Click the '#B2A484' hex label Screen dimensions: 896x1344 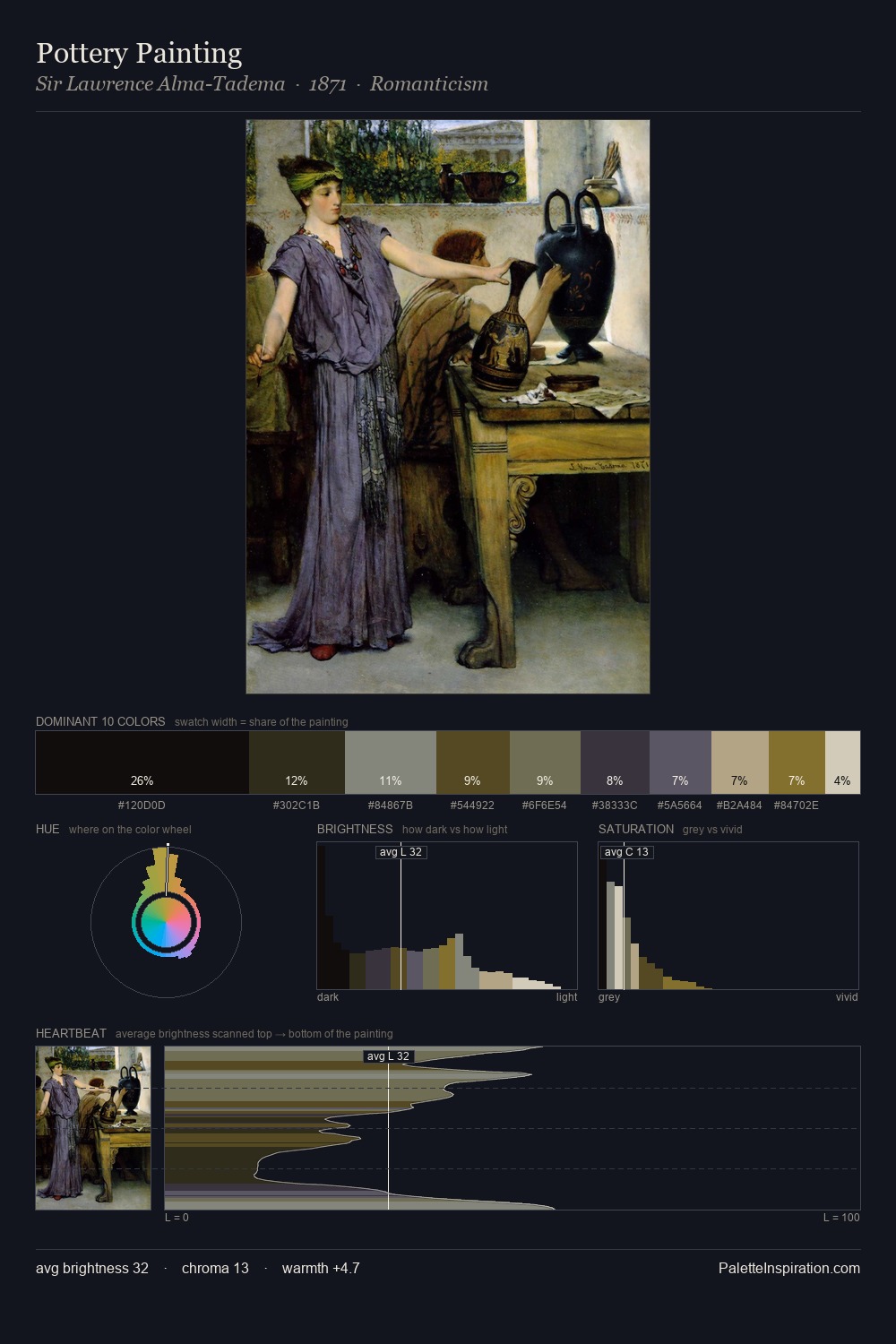coord(739,806)
